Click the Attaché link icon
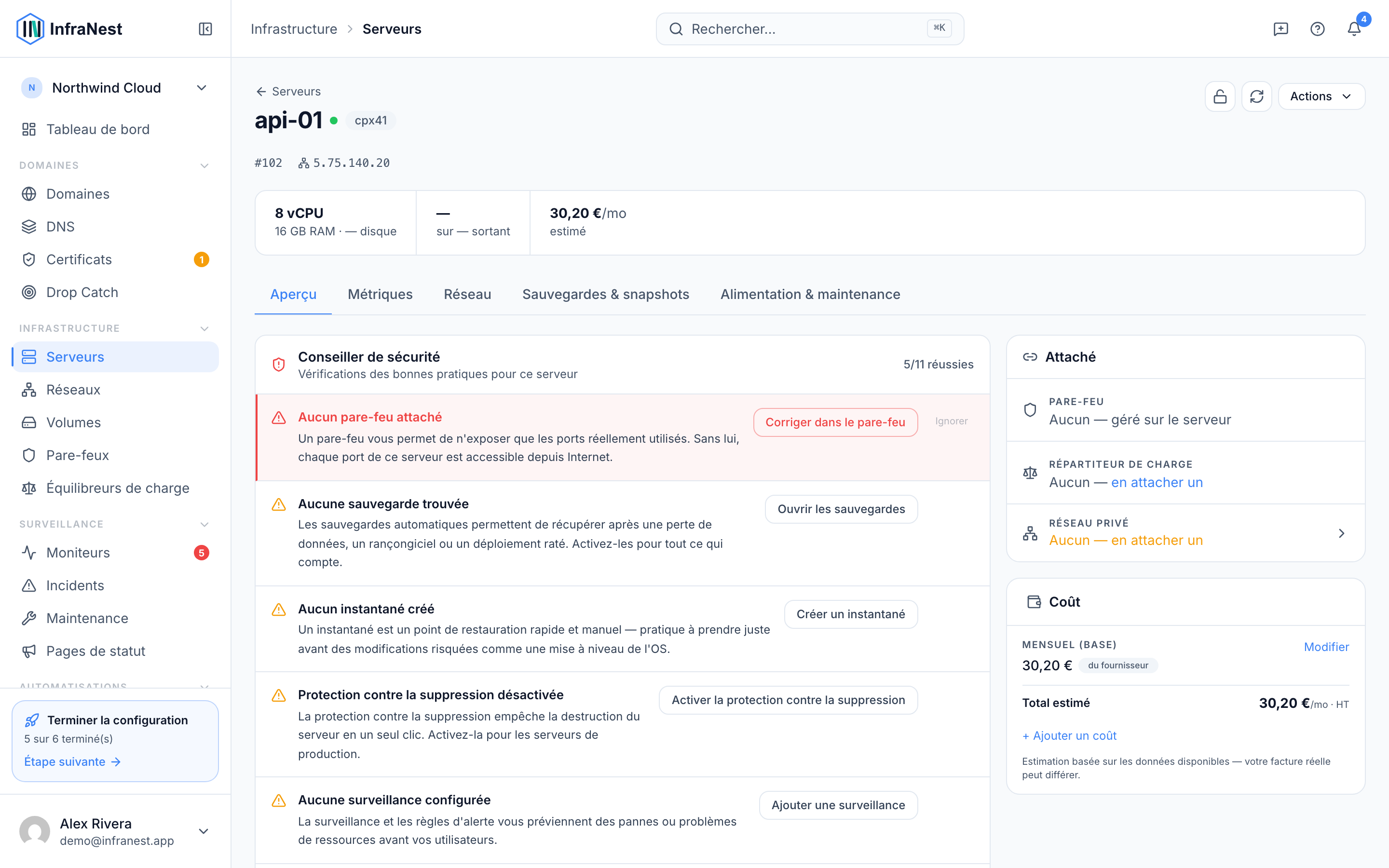Screen dimensions: 1389x868 pyautogui.click(x=1030, y=357)
